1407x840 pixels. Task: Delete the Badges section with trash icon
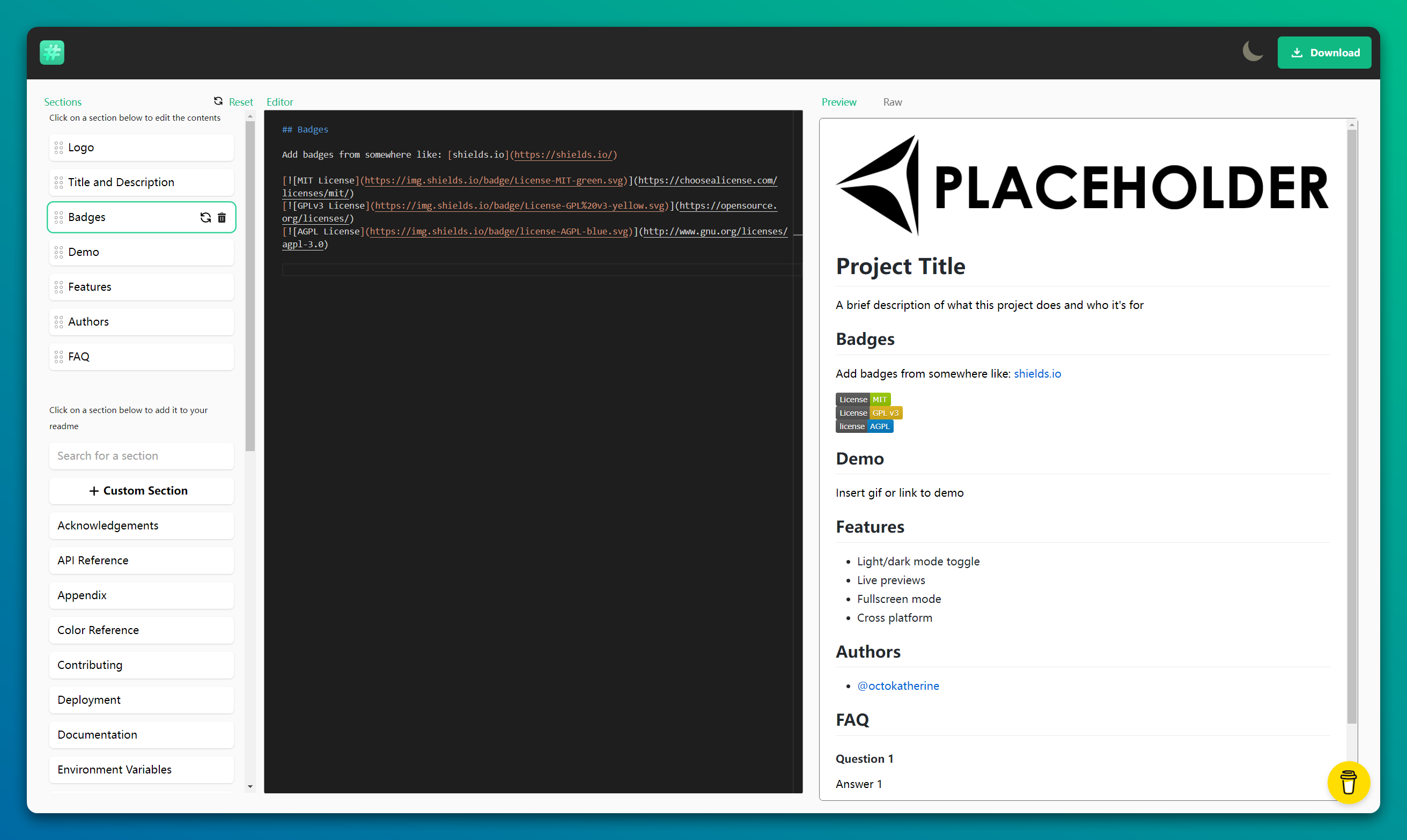pos(222,217)
